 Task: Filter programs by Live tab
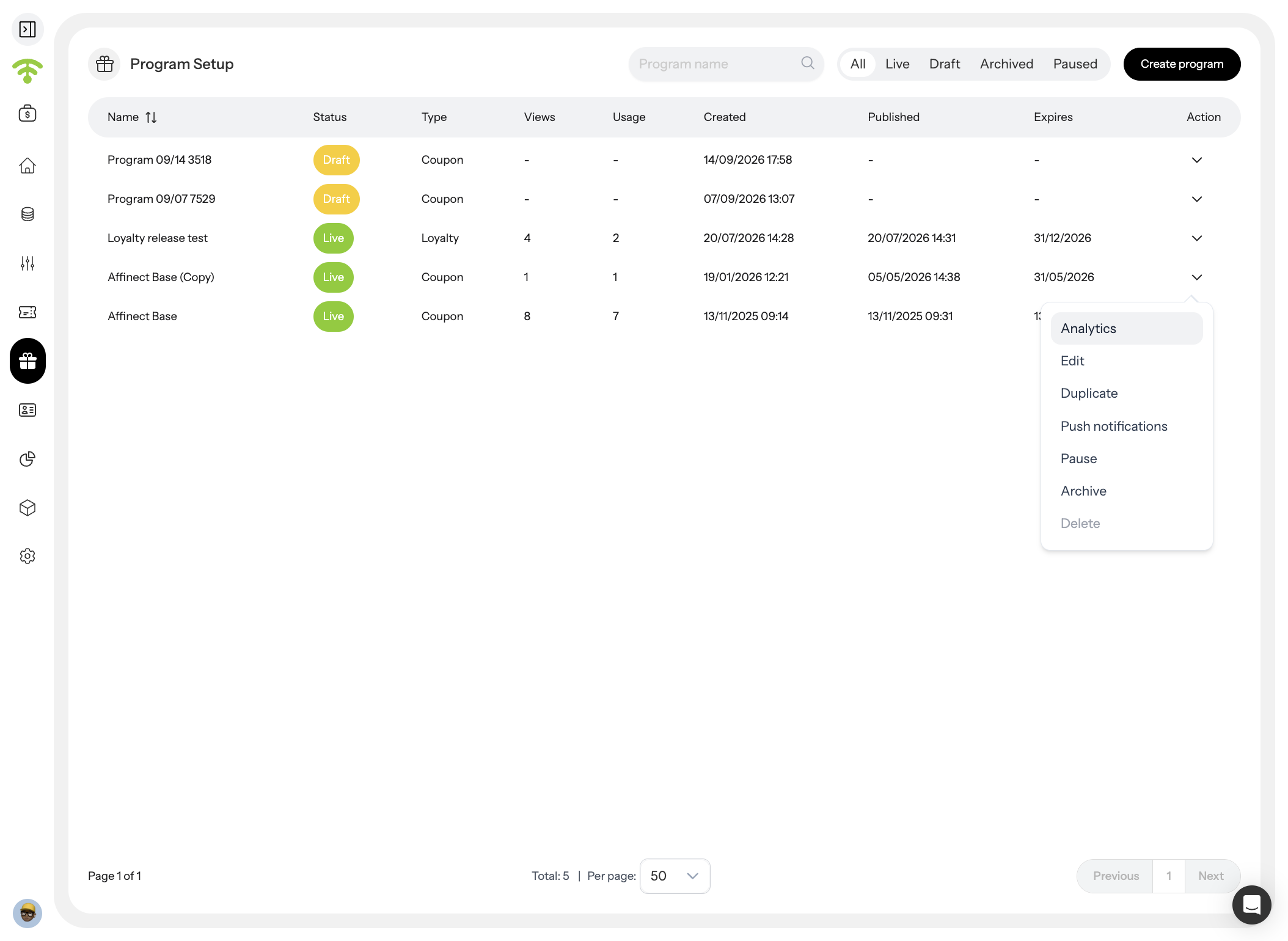pyautogui.click(x=897, y=64)
